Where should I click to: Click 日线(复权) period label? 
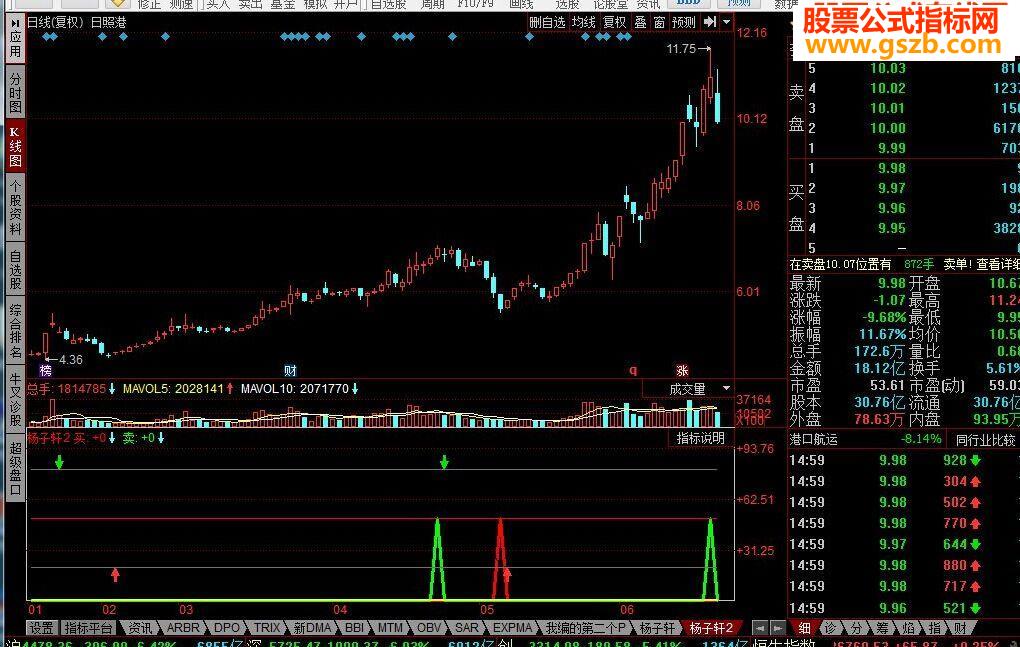[x=55, y=22]
